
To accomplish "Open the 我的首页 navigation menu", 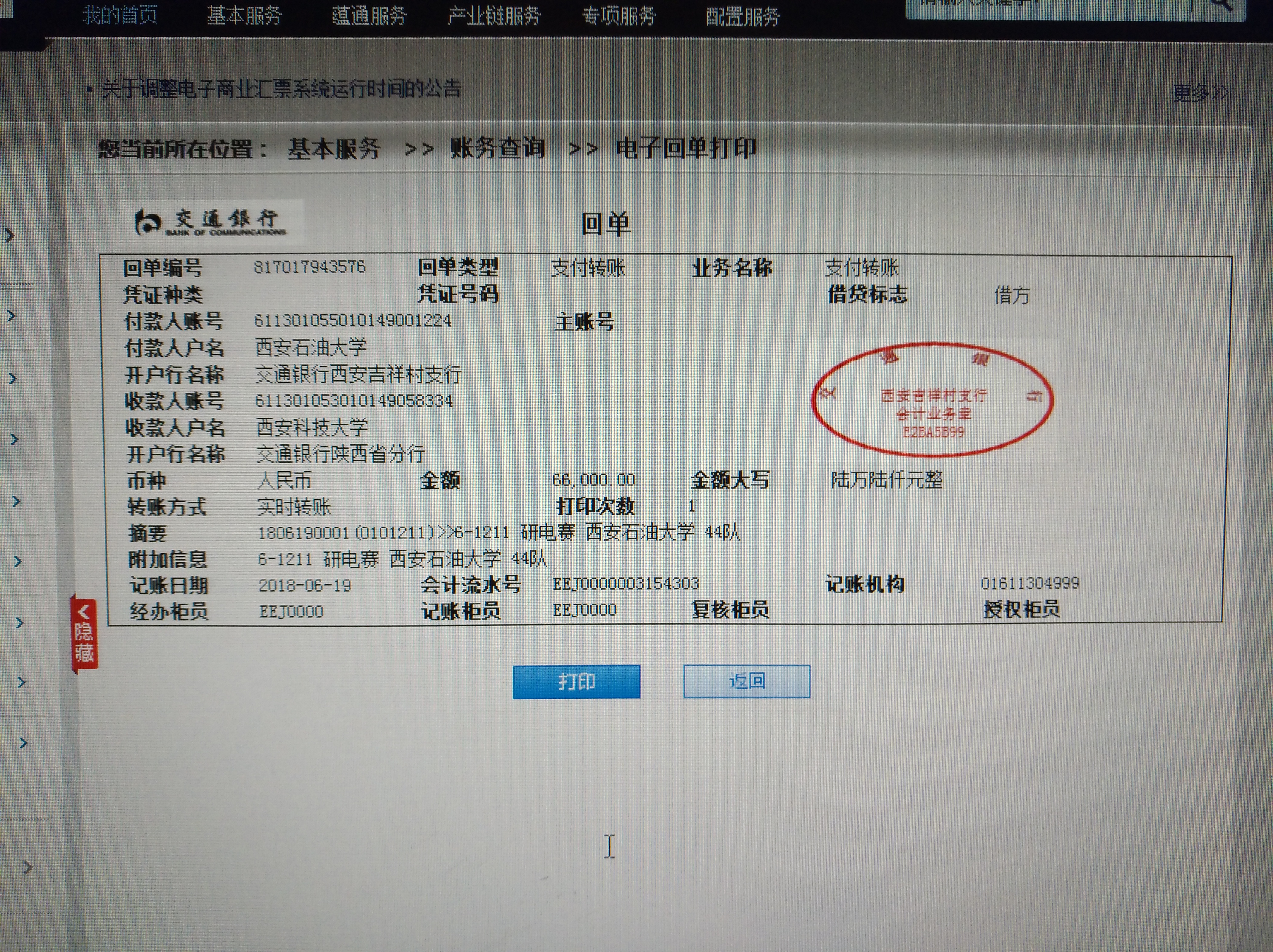I will (120, 15).
